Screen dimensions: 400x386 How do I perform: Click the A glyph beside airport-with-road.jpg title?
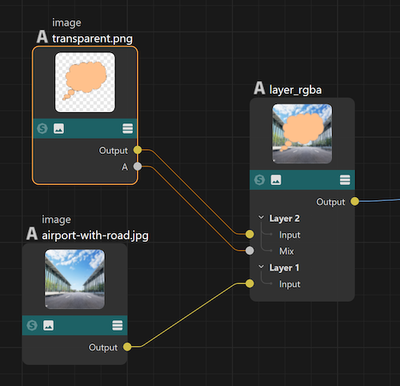point(32,234)
